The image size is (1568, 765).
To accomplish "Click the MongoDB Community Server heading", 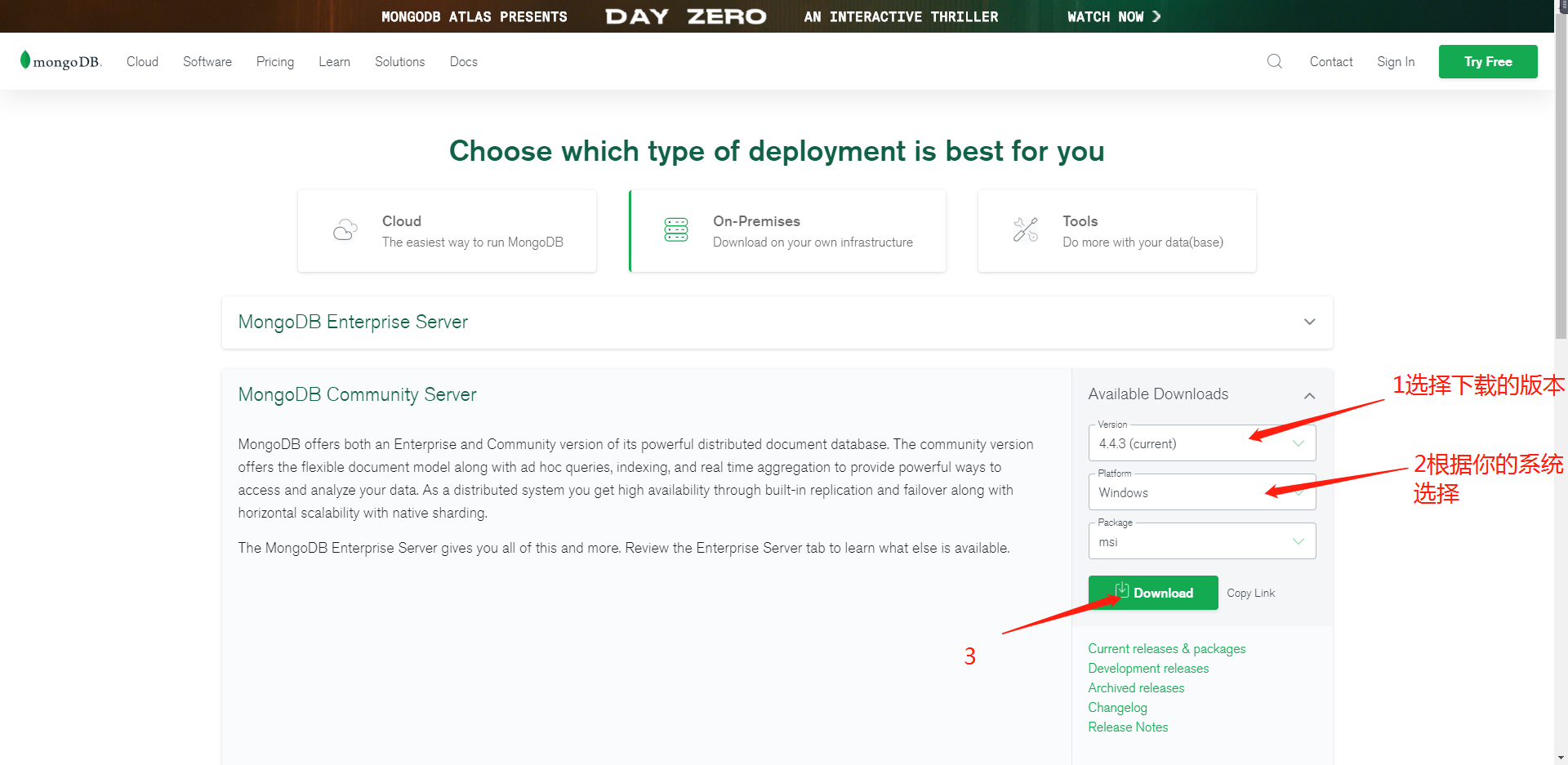I will pos(357,395).
